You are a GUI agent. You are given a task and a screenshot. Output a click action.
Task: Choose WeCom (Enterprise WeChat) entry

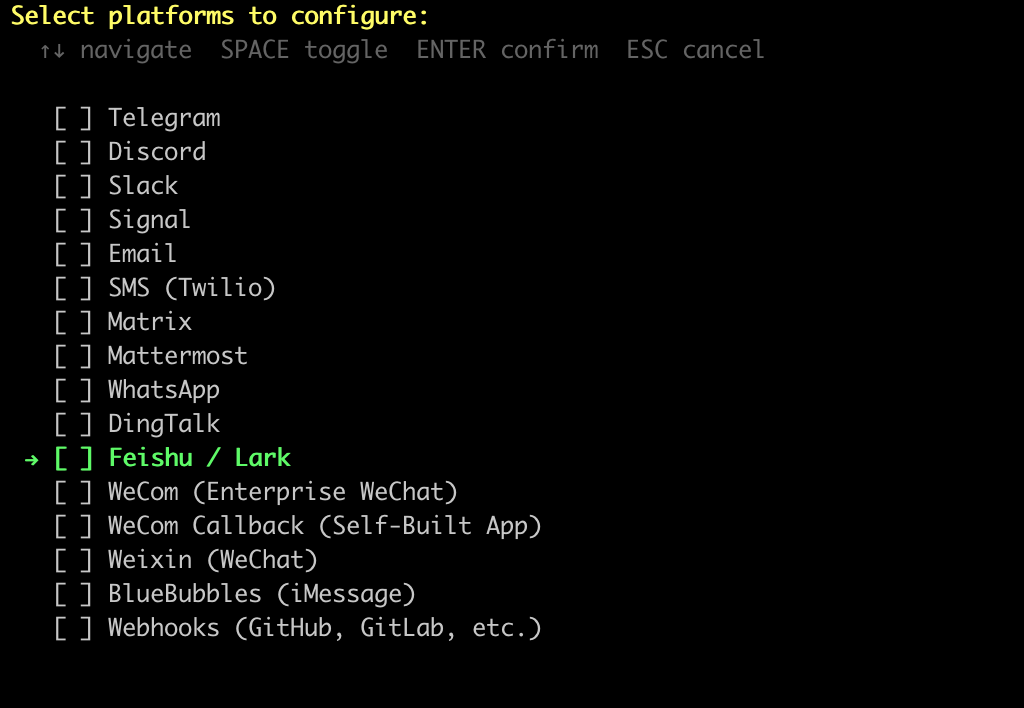pyautogui.click(x=282, y=492)
